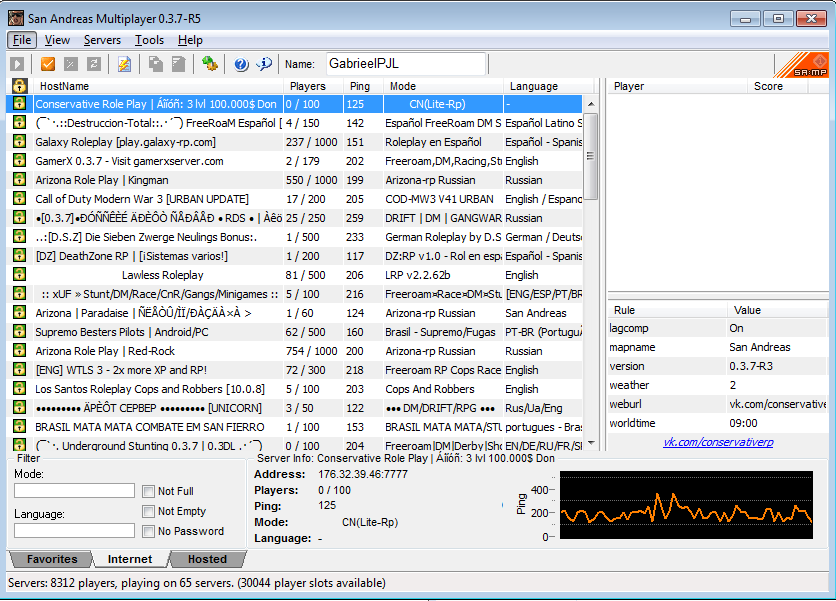Switch to the Hosted tab
Image resolution: width=836 pixels, height=601 pixels.
tap(207, 559)
